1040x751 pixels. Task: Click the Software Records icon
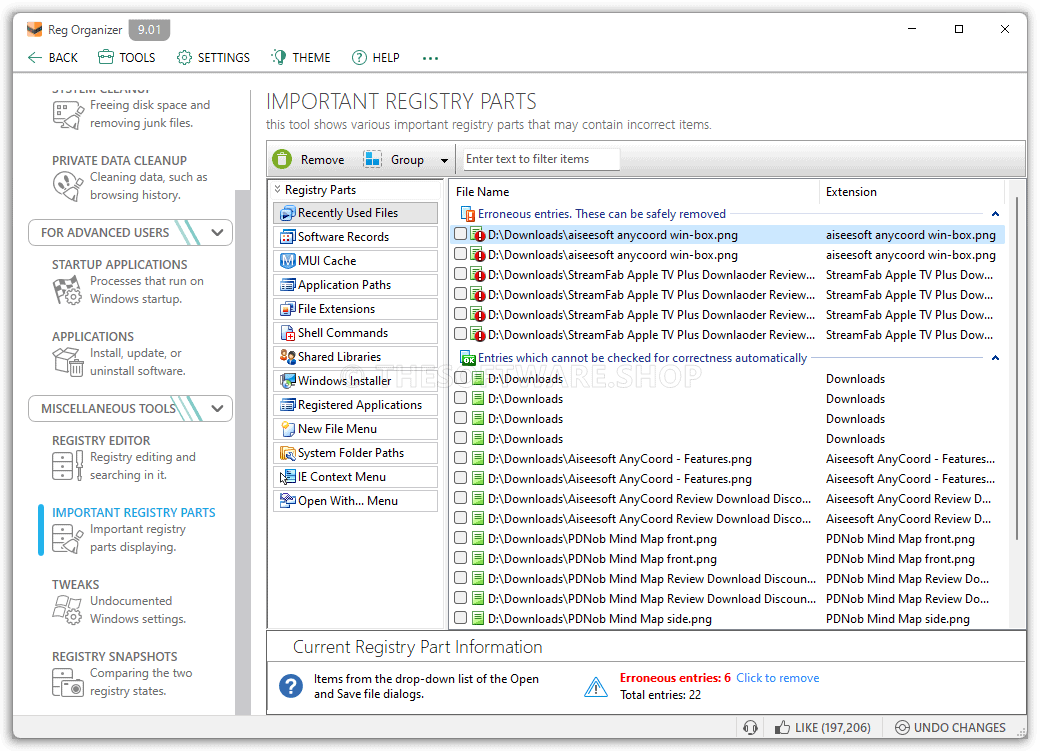287,237
